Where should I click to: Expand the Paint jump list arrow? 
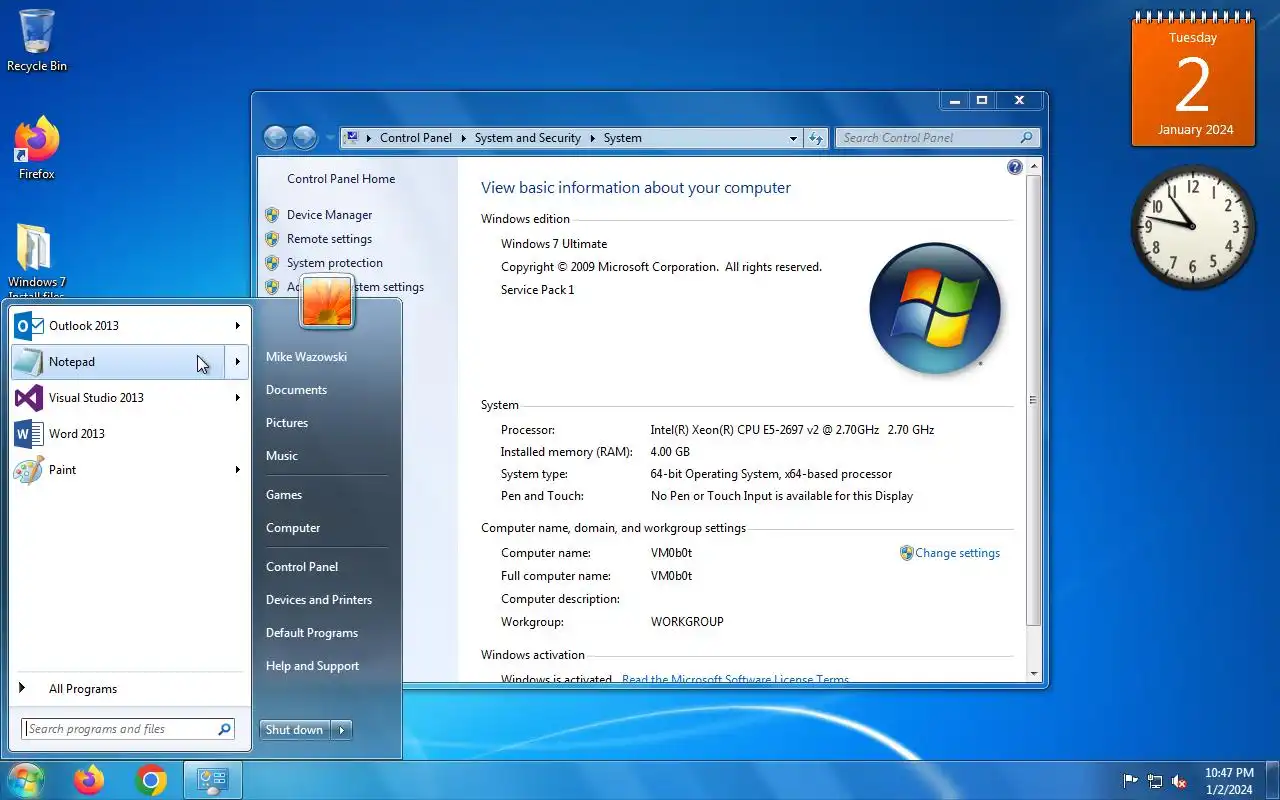(x=238, y=470)
